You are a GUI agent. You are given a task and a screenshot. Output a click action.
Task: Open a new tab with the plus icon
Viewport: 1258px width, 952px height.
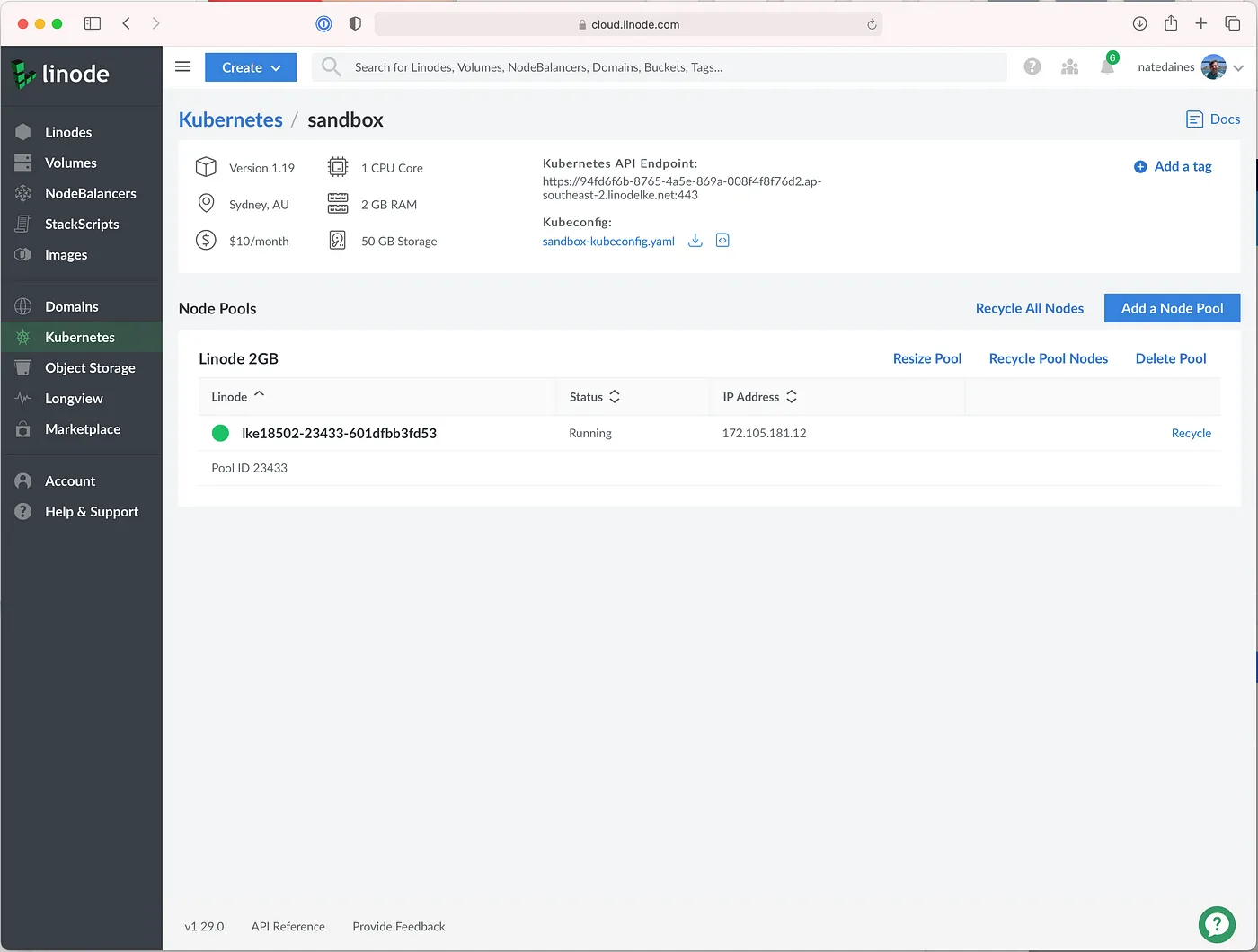coord(1200,23)
